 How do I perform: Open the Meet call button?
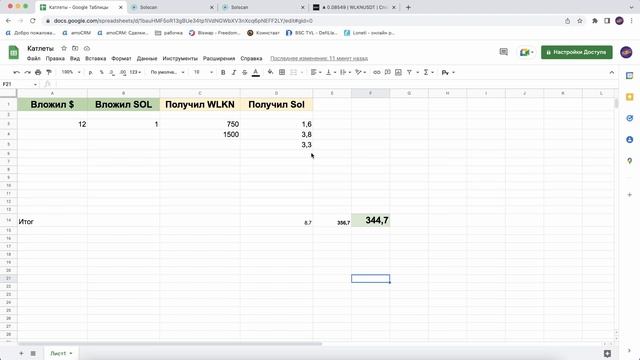coord(526,52)
